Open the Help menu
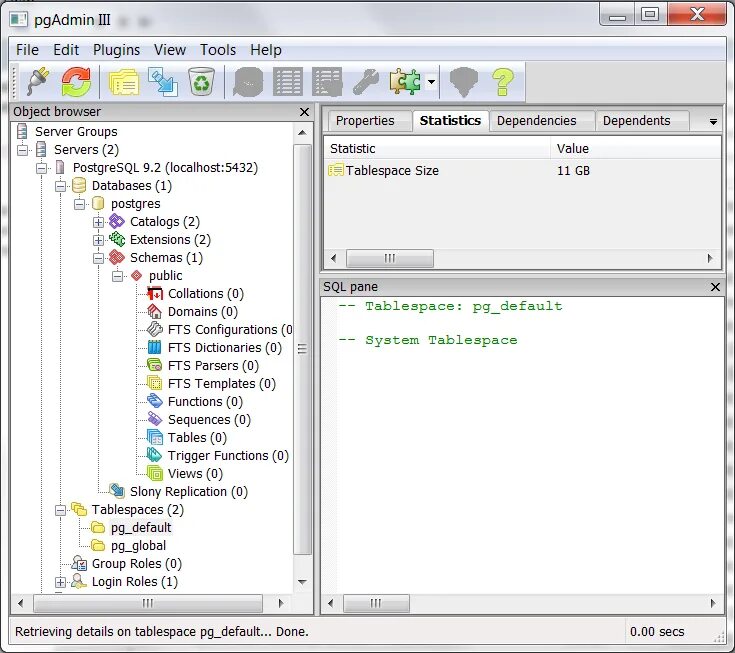This screenshot has height=653, width=735. pos(266,50)
